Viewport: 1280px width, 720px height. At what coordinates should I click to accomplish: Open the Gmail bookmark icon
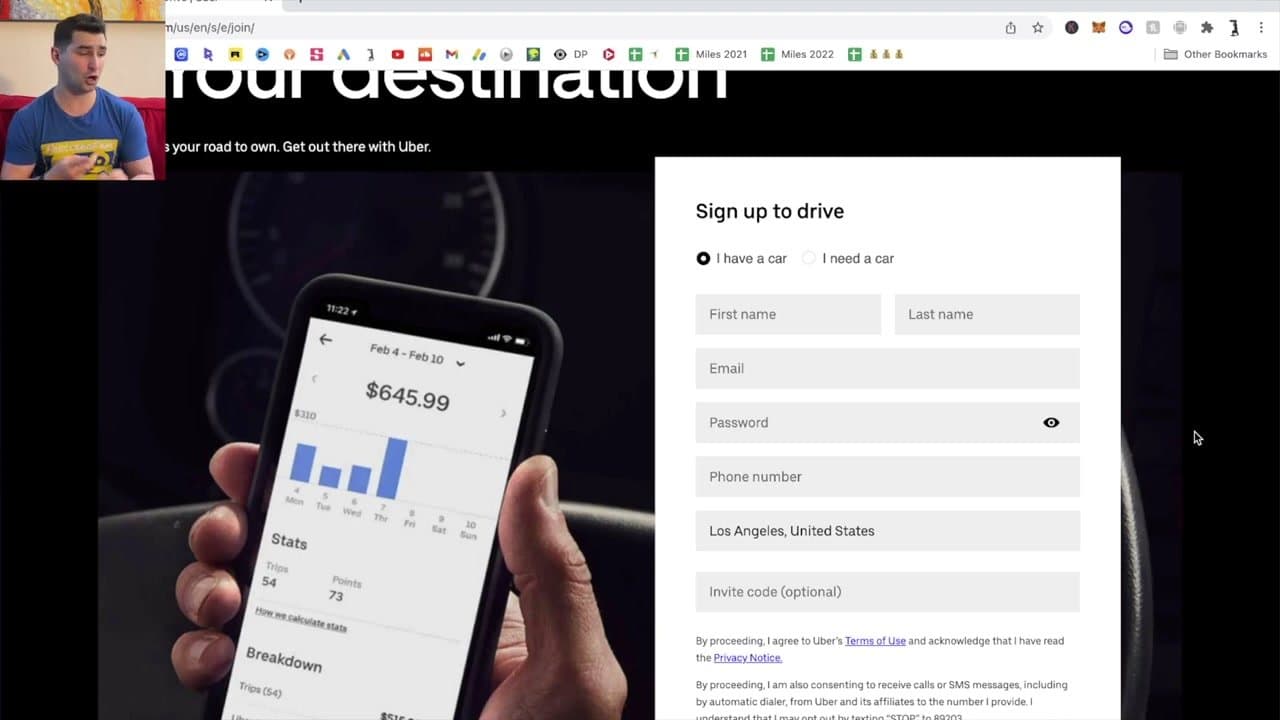click(x=451, y=54)
